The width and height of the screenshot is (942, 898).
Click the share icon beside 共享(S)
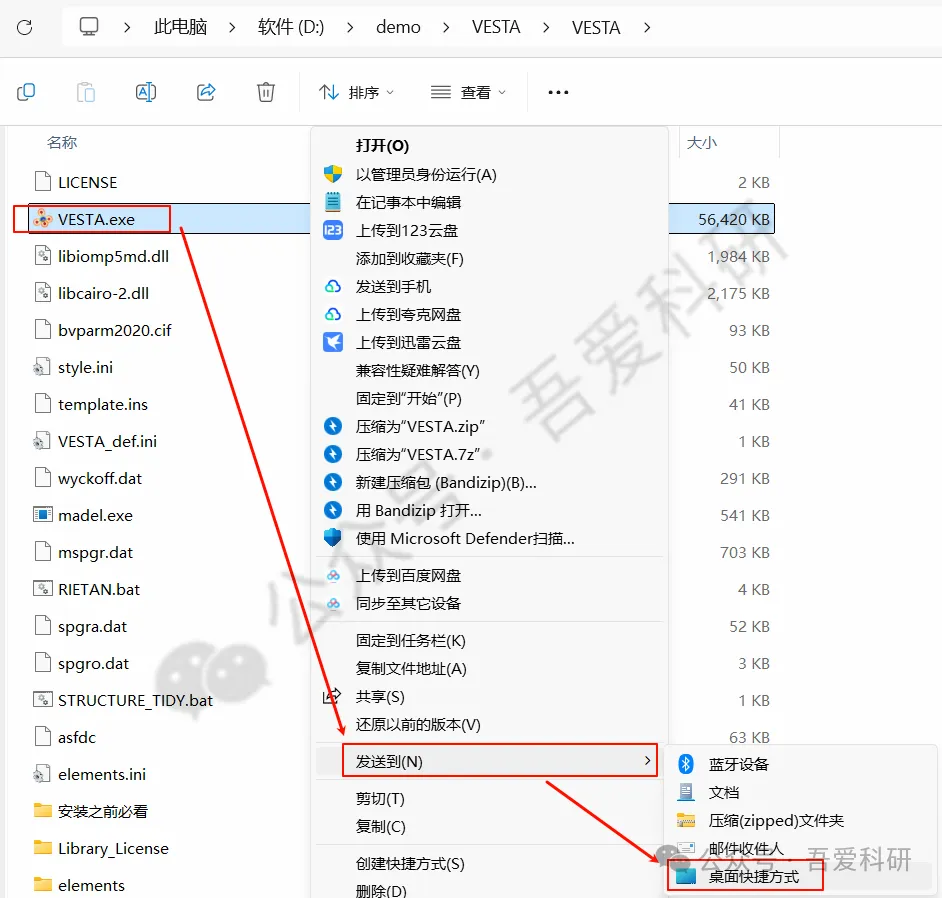[332, 696]
